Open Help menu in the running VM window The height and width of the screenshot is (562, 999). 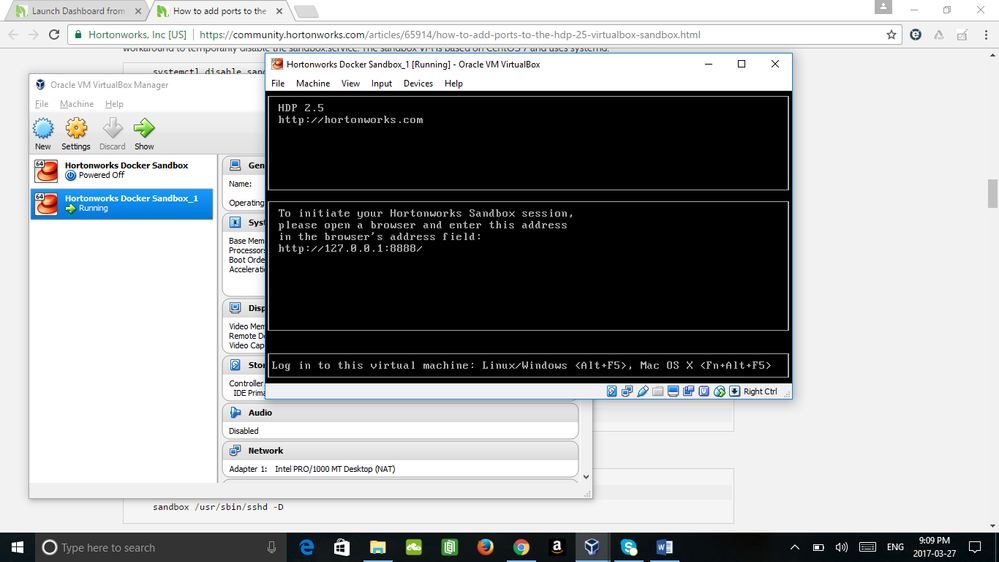[454, 83]
